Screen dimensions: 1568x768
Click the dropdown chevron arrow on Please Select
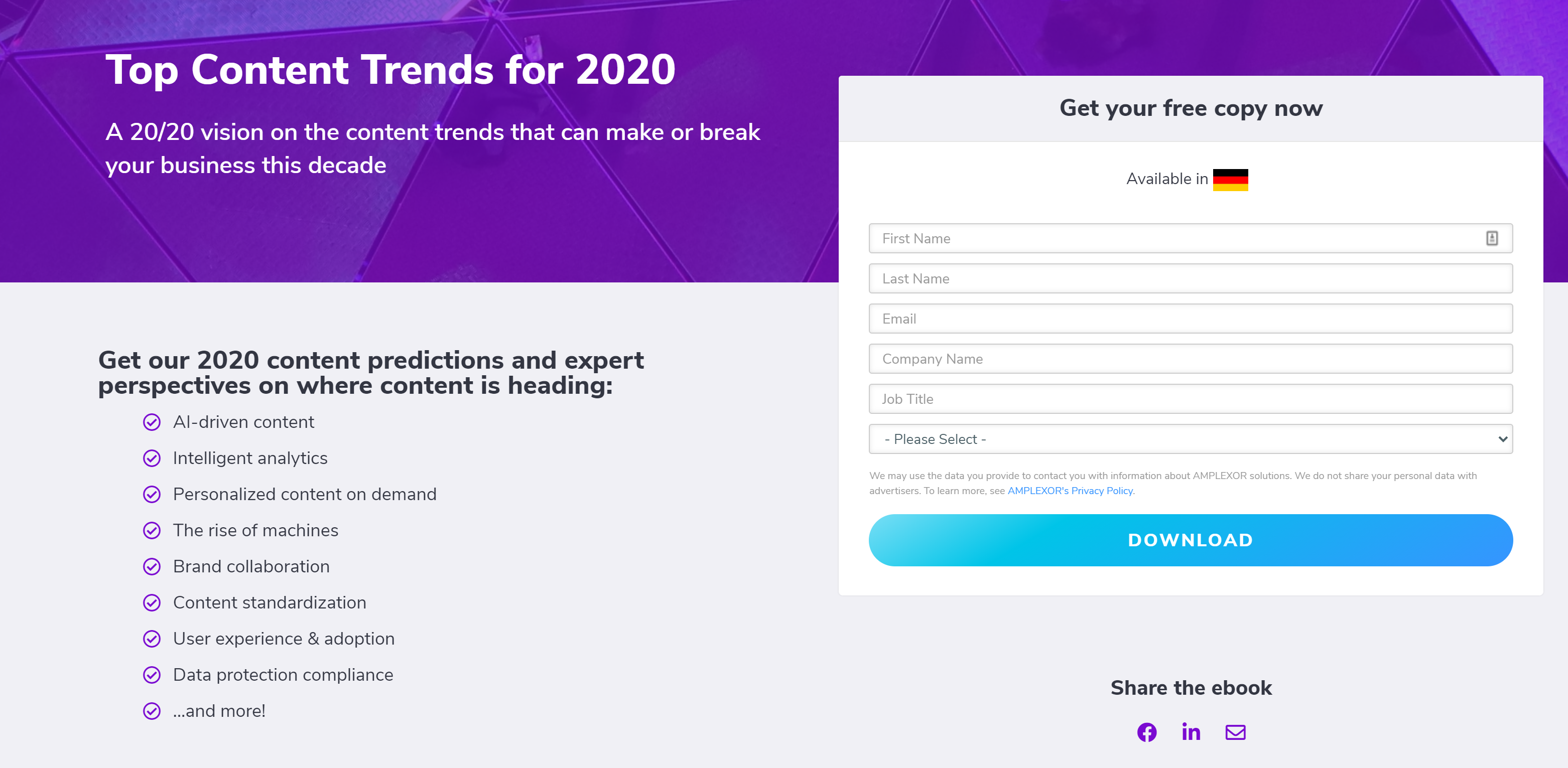point(1502,439)
